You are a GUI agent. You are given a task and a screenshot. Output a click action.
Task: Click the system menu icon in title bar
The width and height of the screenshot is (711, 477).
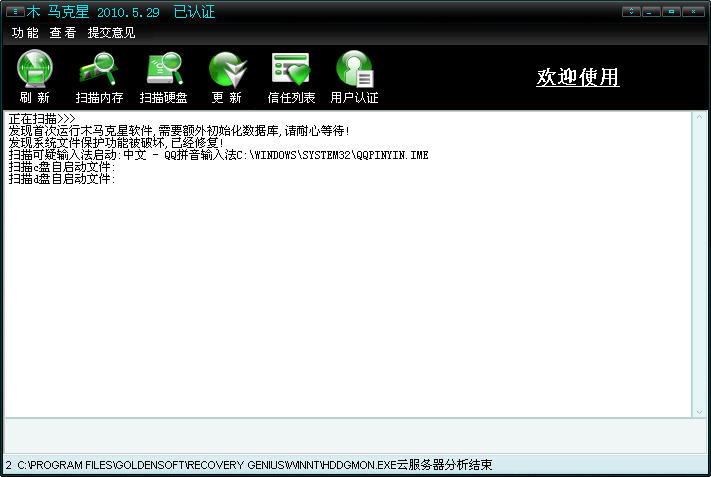pos(15,12)
